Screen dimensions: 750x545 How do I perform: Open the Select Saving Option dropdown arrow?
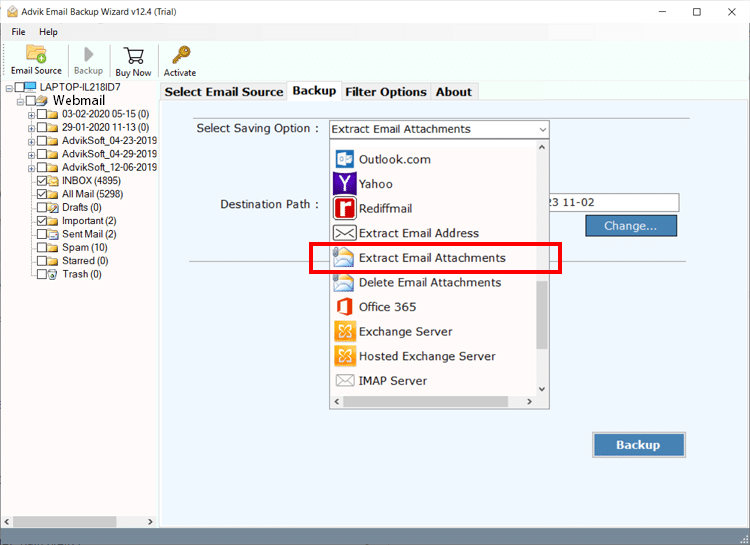(x=542, y=129)
